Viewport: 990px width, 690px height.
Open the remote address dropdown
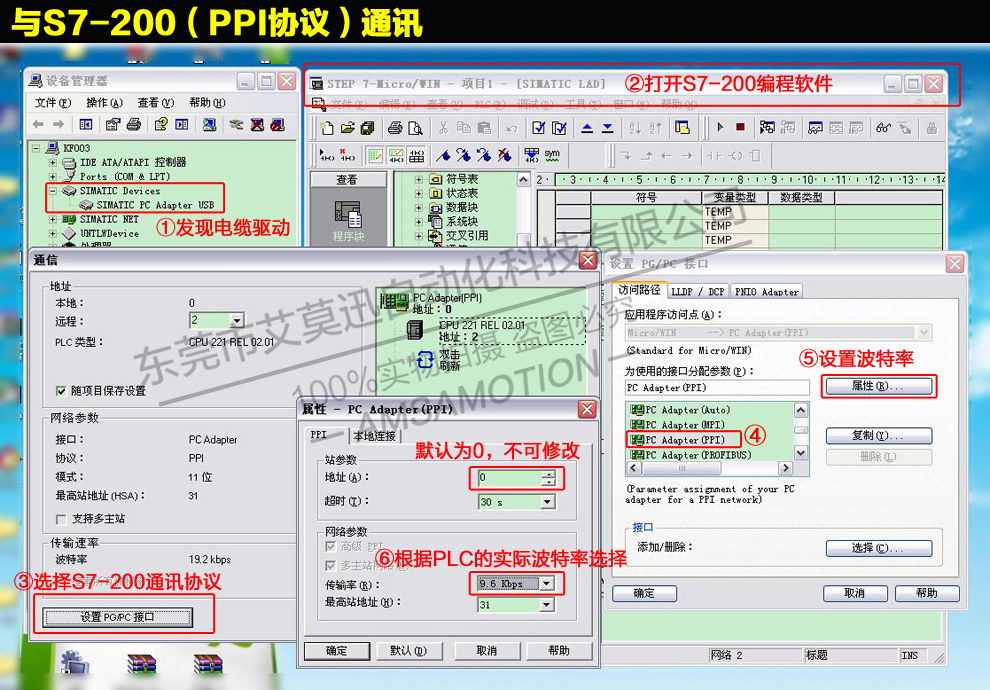237,321
